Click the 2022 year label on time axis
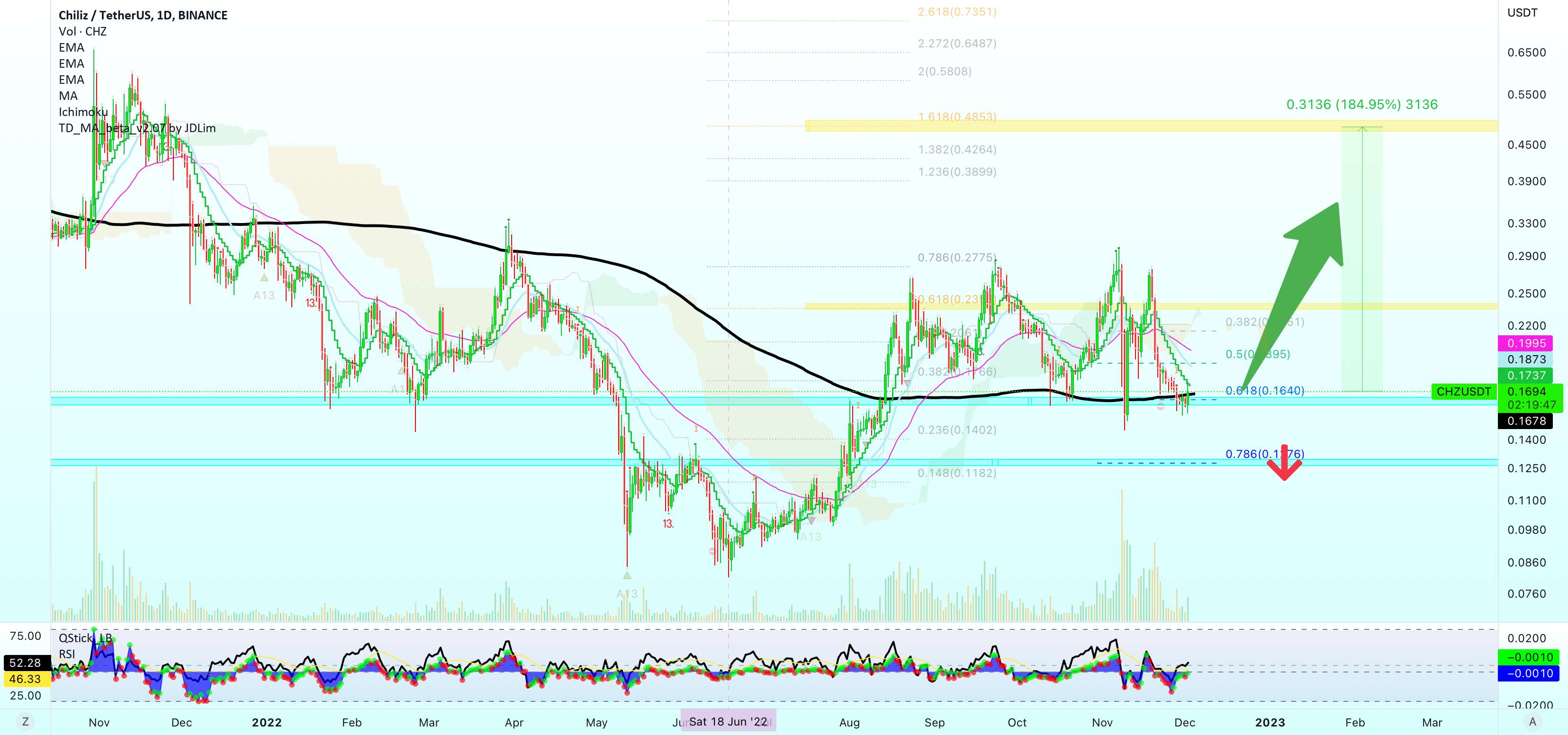 267,722
